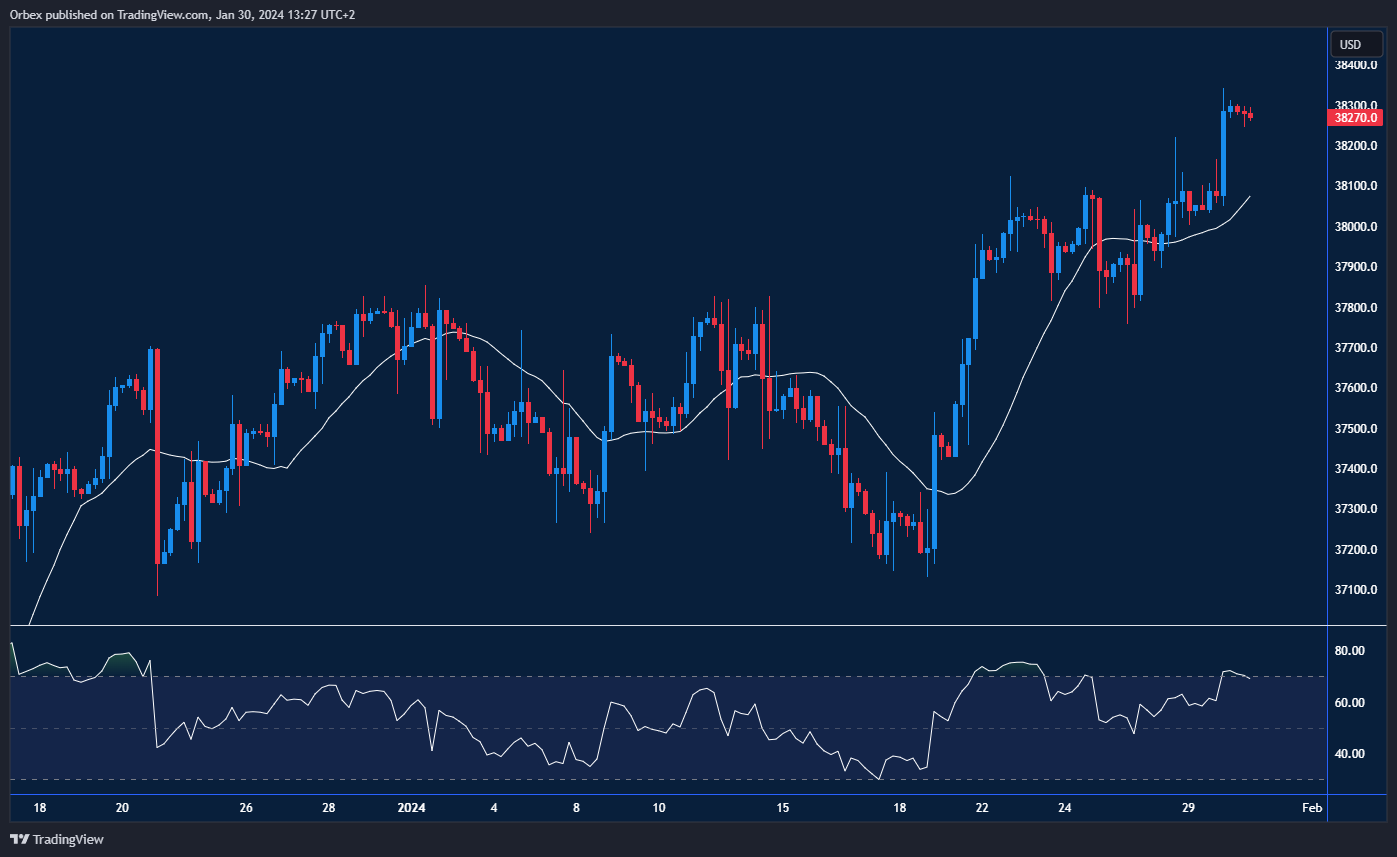Screen dimensions: 1397x857
Task: Click the 38400.0 price axis label
Action: point(1356,65)
